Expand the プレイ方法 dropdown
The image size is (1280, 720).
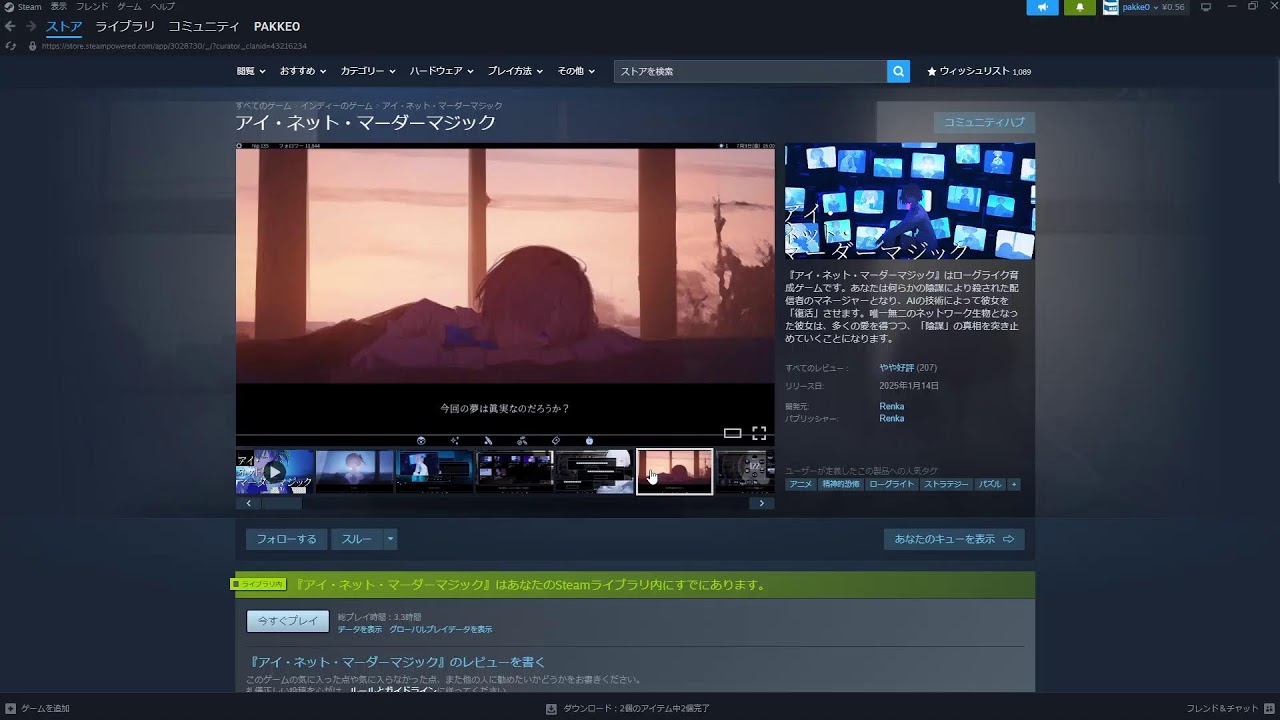515,71
